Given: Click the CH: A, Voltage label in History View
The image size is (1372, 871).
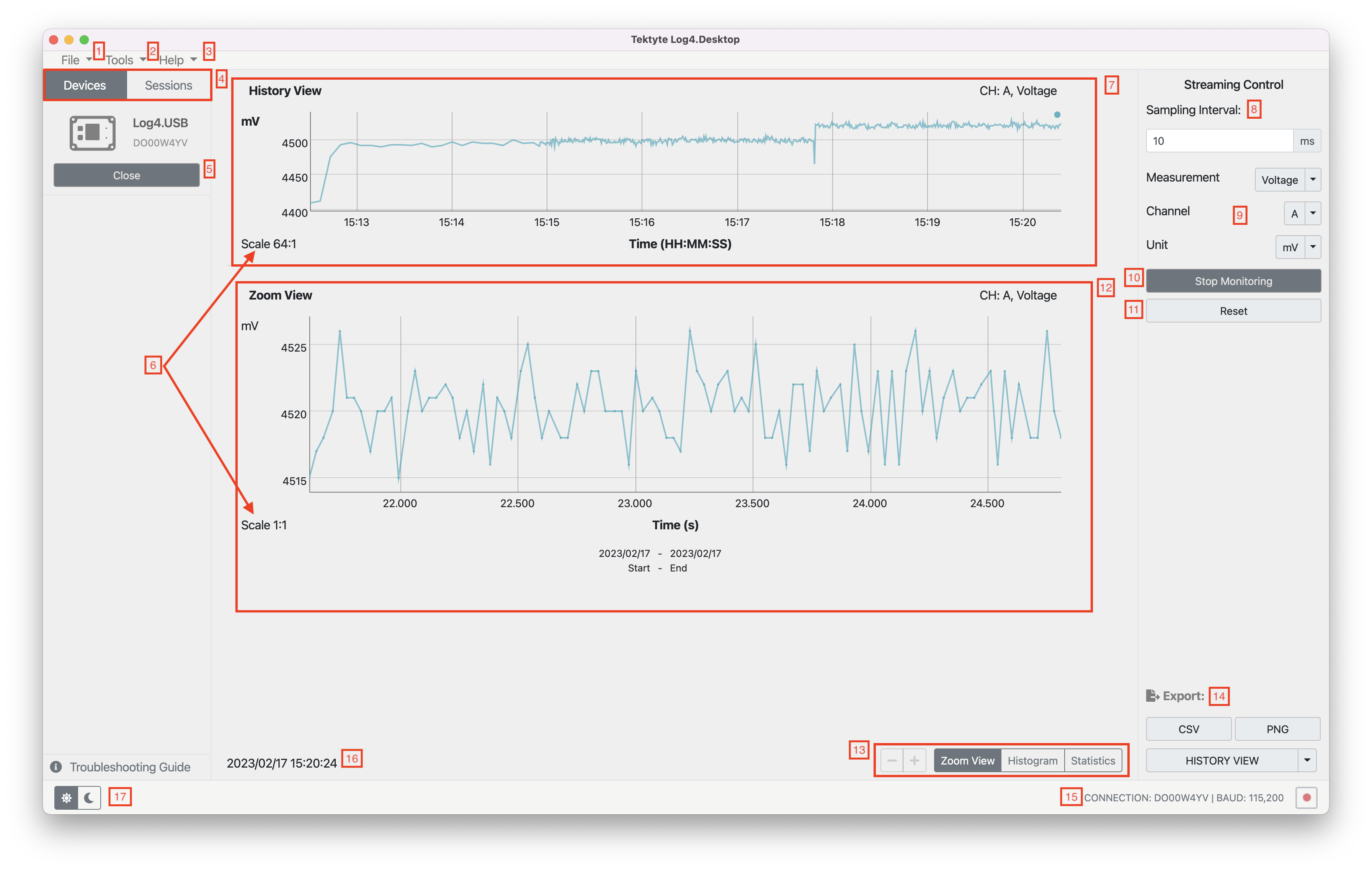Looking at the screenshot, I should 1018,91.
